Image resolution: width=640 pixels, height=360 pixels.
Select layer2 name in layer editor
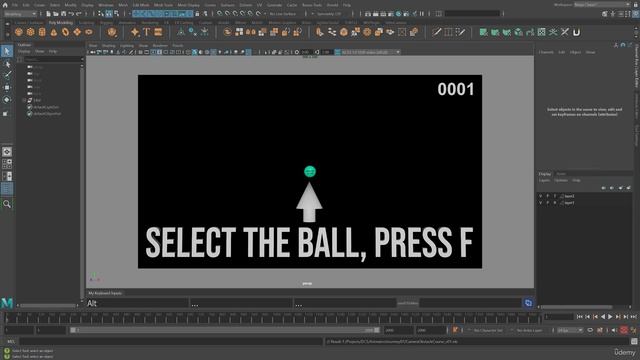pos(569,196)
